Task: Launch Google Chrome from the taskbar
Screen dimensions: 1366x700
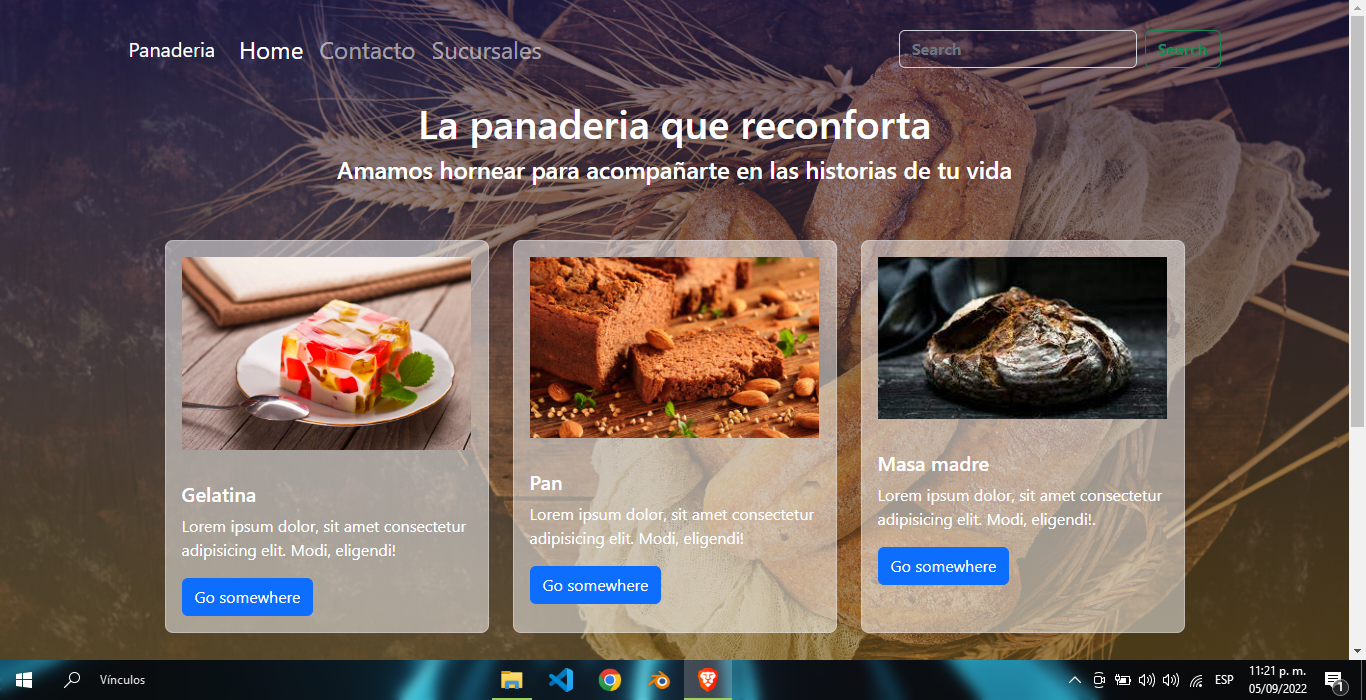Action: tap(609, 680)
